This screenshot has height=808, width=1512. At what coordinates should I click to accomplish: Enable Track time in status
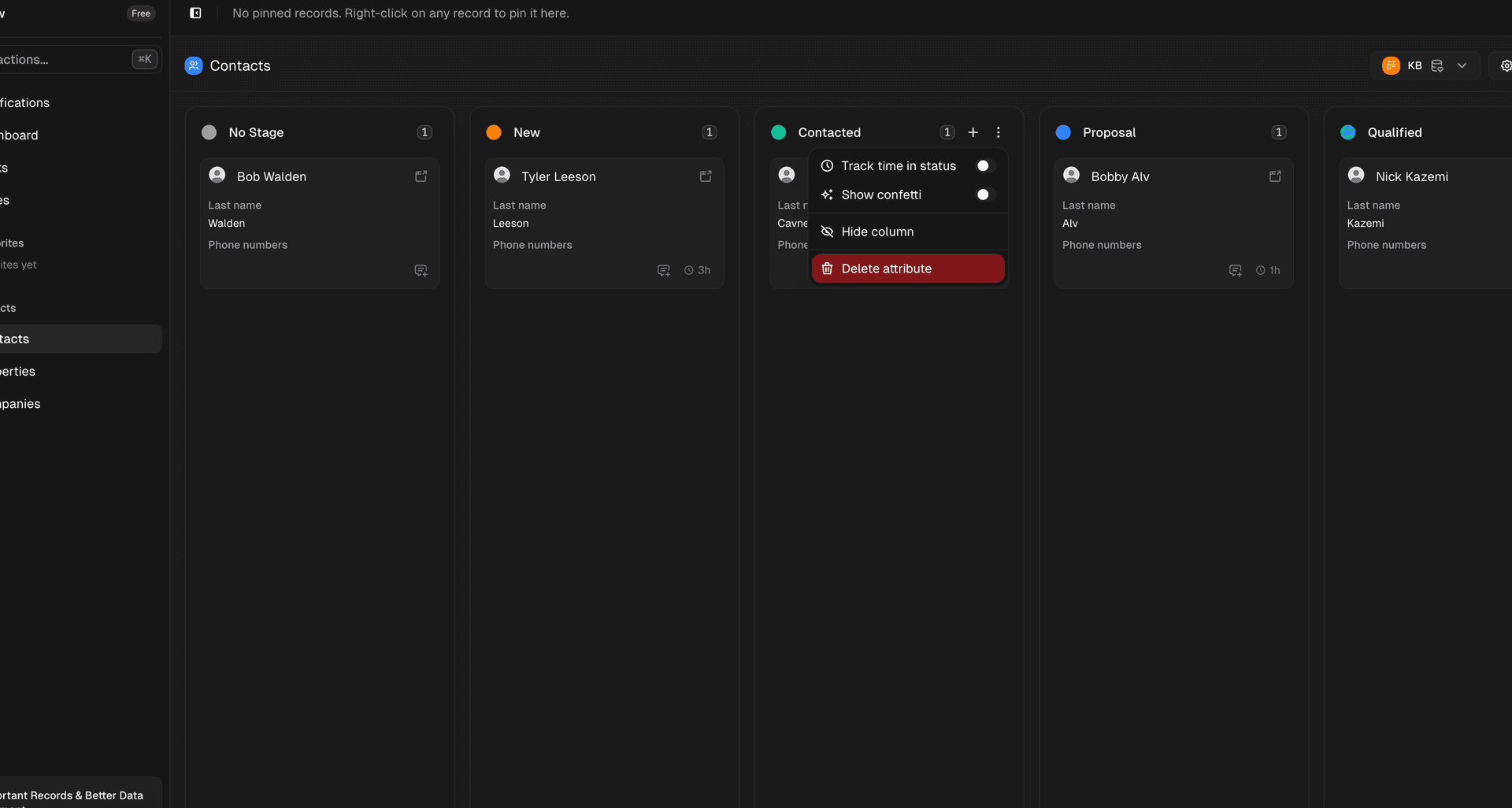click(984, 165)
